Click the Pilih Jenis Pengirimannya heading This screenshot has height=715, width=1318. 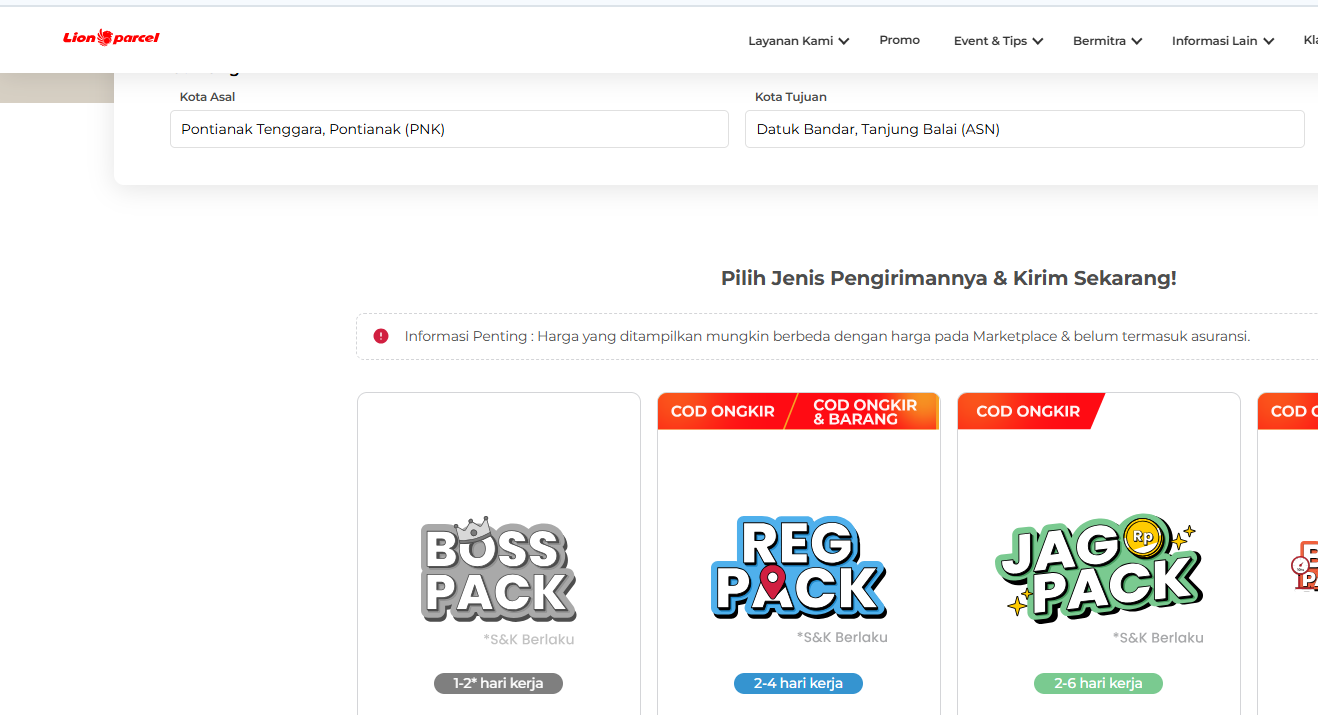coord(948,278)
